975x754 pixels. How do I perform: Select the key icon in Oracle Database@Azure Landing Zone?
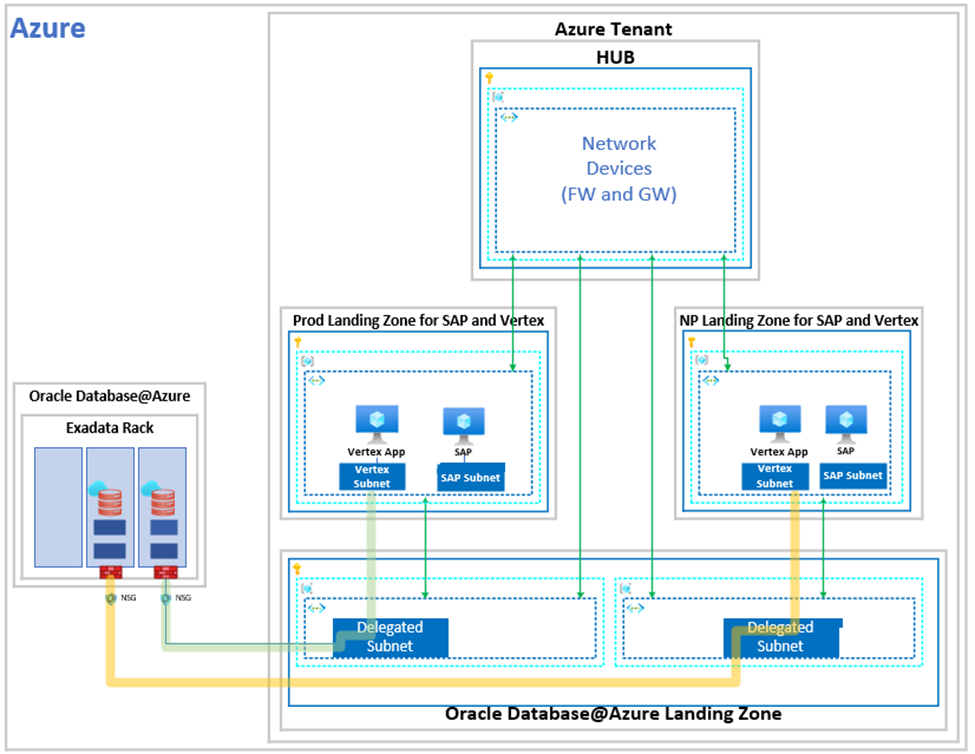coord(297,569)
